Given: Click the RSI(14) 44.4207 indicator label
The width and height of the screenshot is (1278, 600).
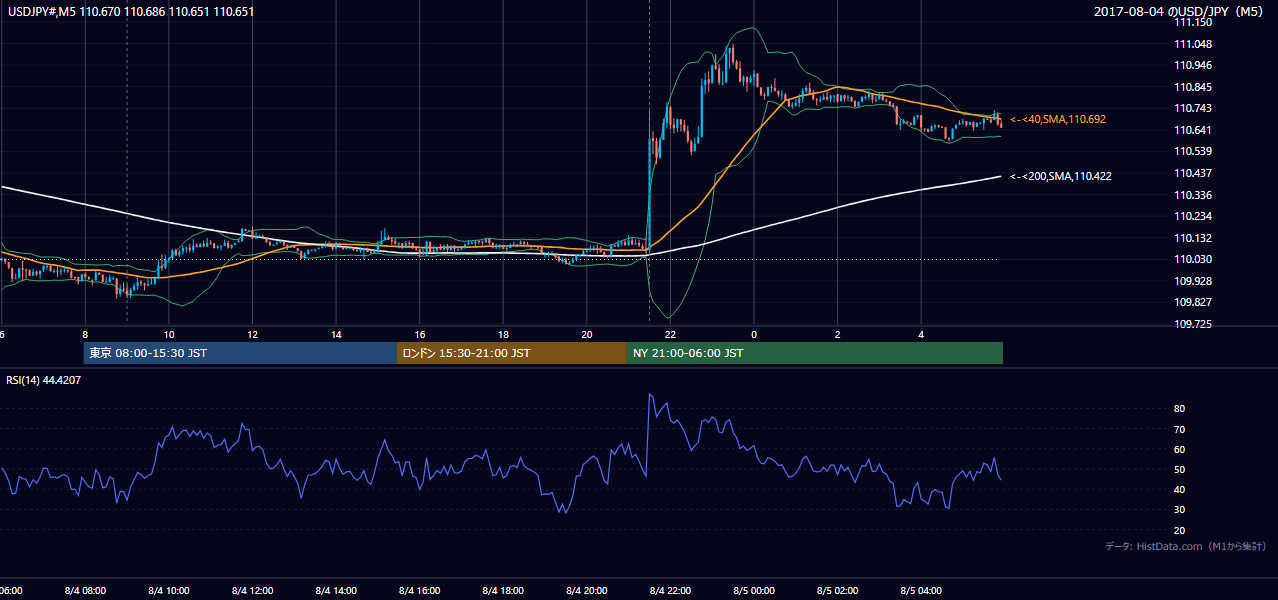Looking at the screenshot, I should pos(44,380).
